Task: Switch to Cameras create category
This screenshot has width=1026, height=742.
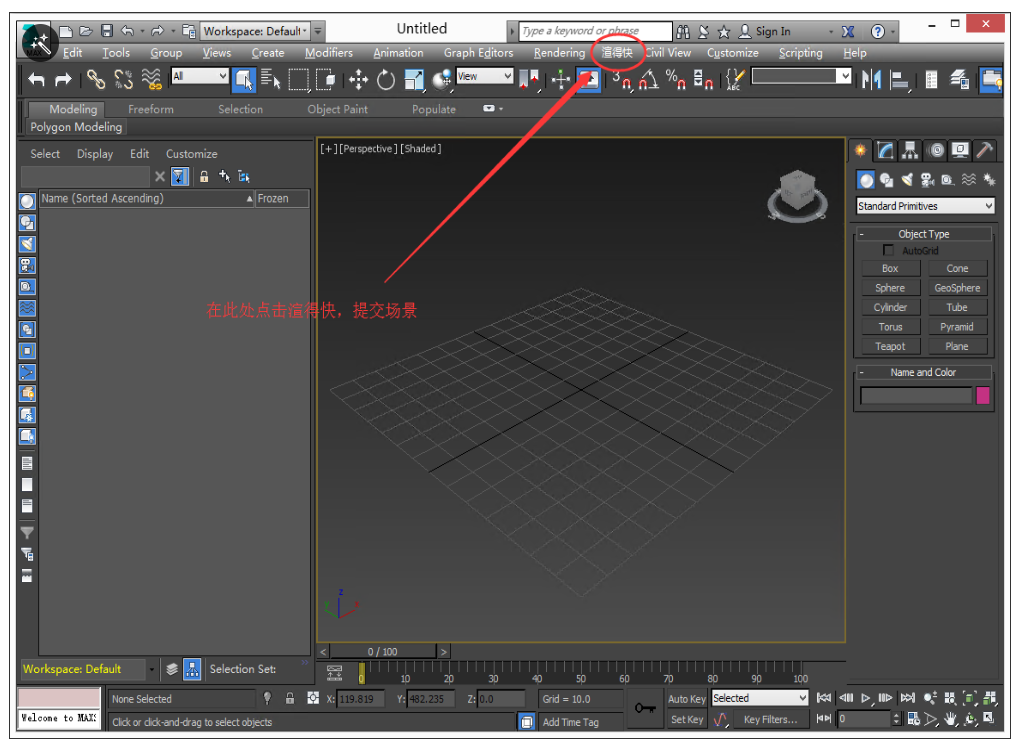Action: point(927,180)
